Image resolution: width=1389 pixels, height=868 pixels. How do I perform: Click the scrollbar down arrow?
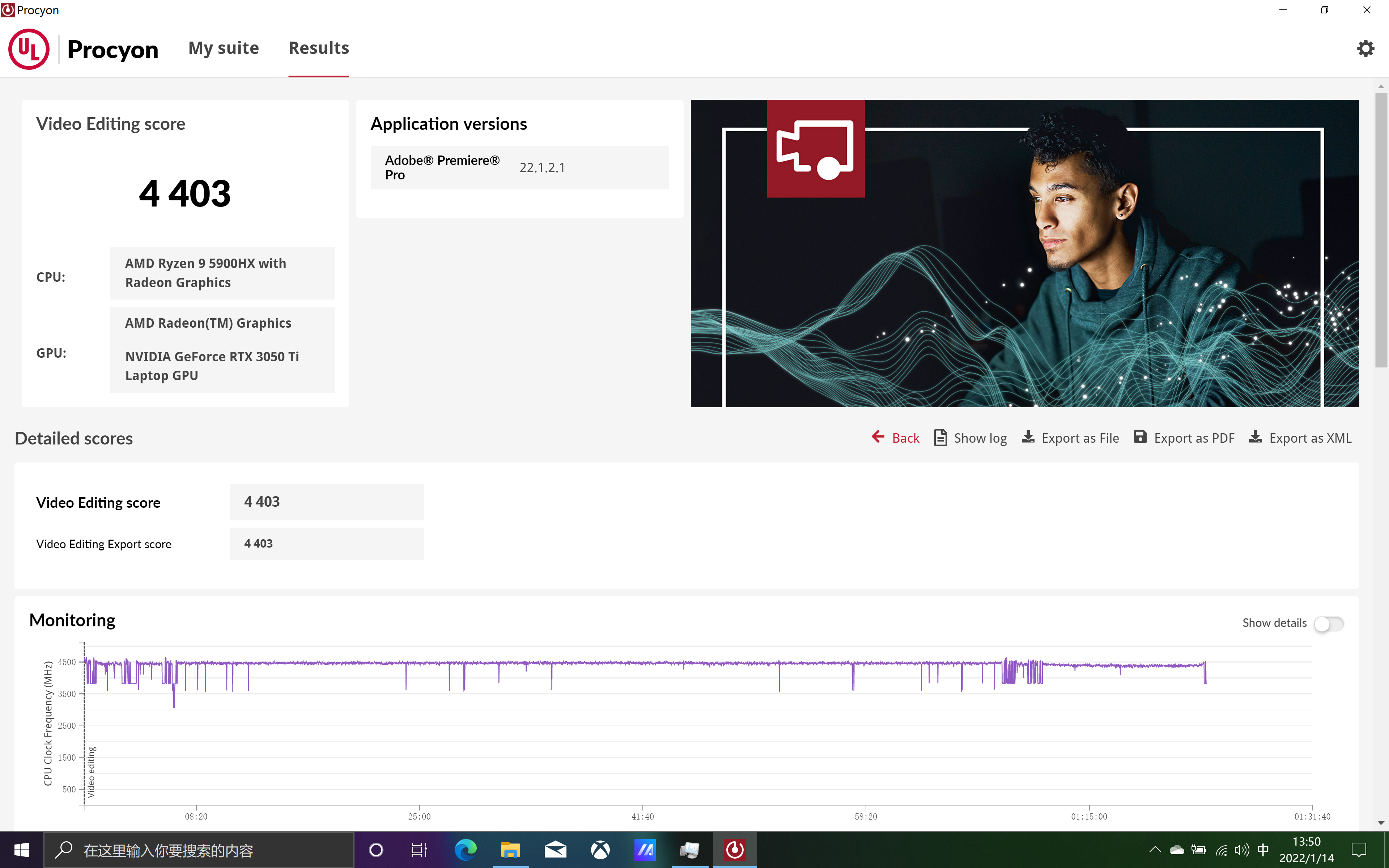(x=1381, y=823)
